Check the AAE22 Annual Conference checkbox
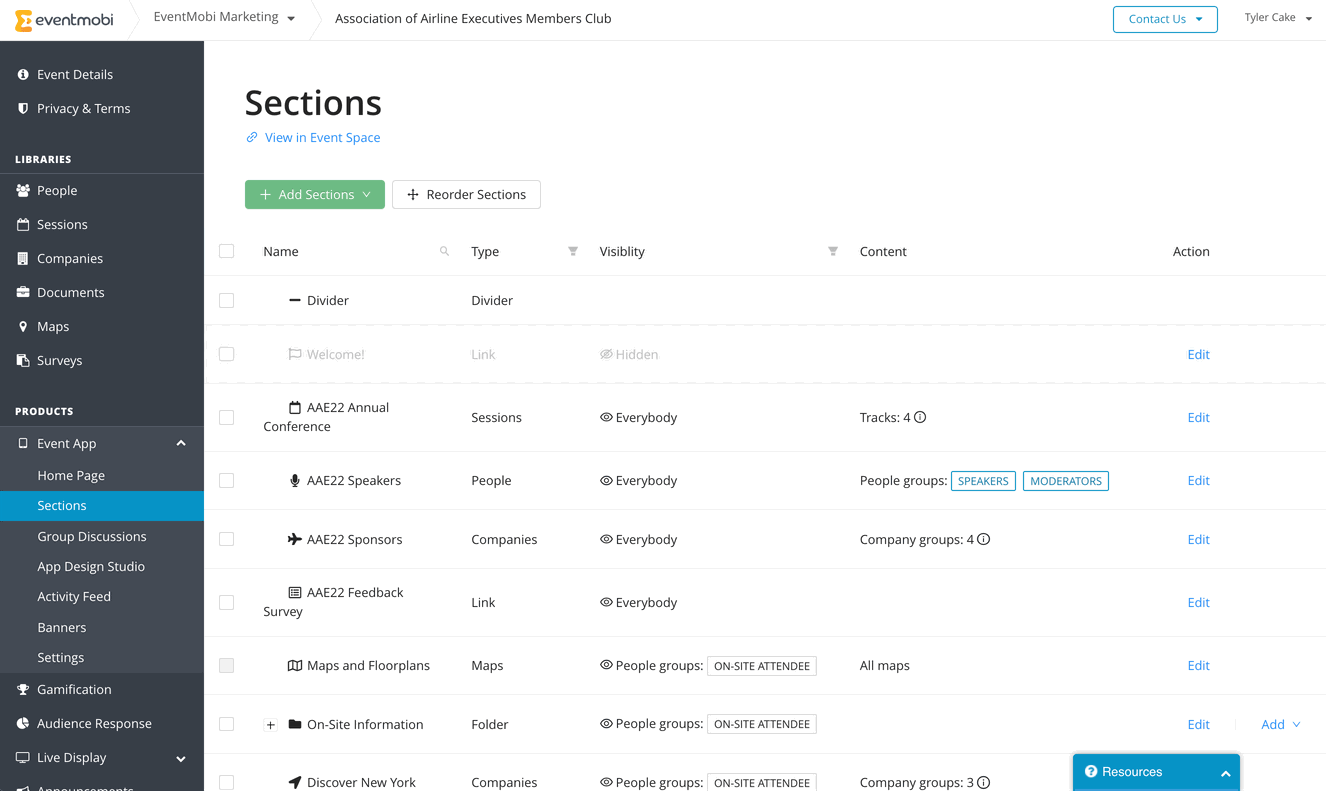This screenshot has height=791, width=1326. (x=227, y=417)
